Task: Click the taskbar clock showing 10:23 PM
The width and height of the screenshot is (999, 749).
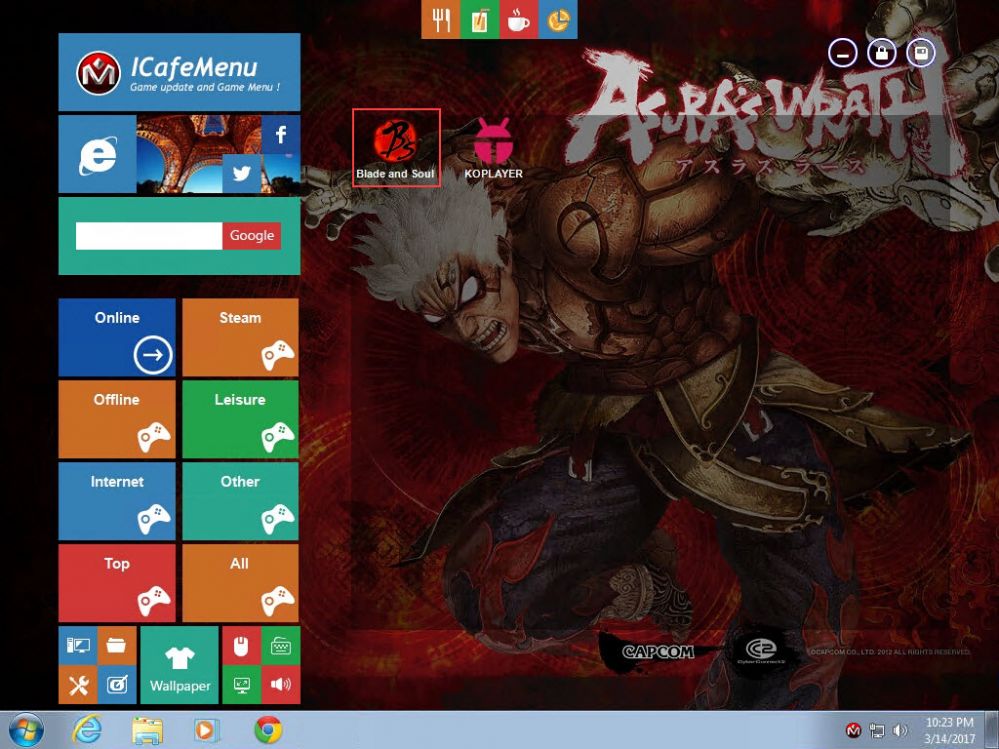Action: pyautogui.click(x=949, y=731)
